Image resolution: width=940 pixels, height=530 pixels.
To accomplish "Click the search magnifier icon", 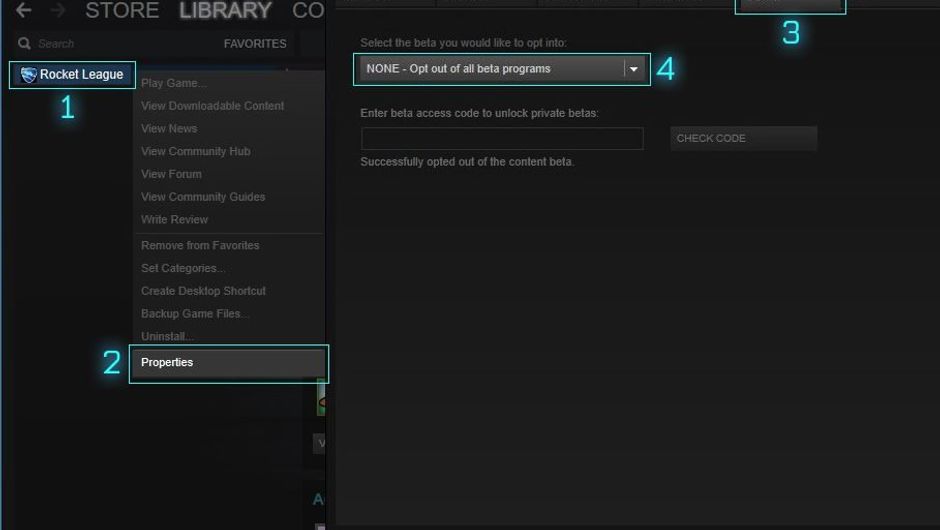I will pyautogui.click(x=24, y=44).
